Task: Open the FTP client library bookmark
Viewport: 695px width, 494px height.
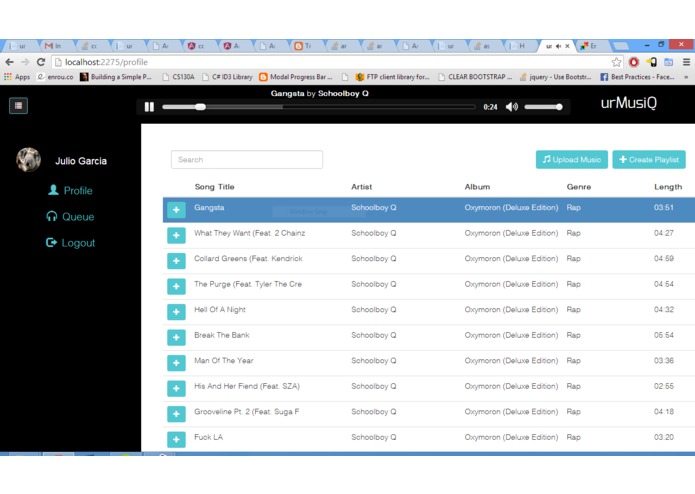Action: [393, 77]
